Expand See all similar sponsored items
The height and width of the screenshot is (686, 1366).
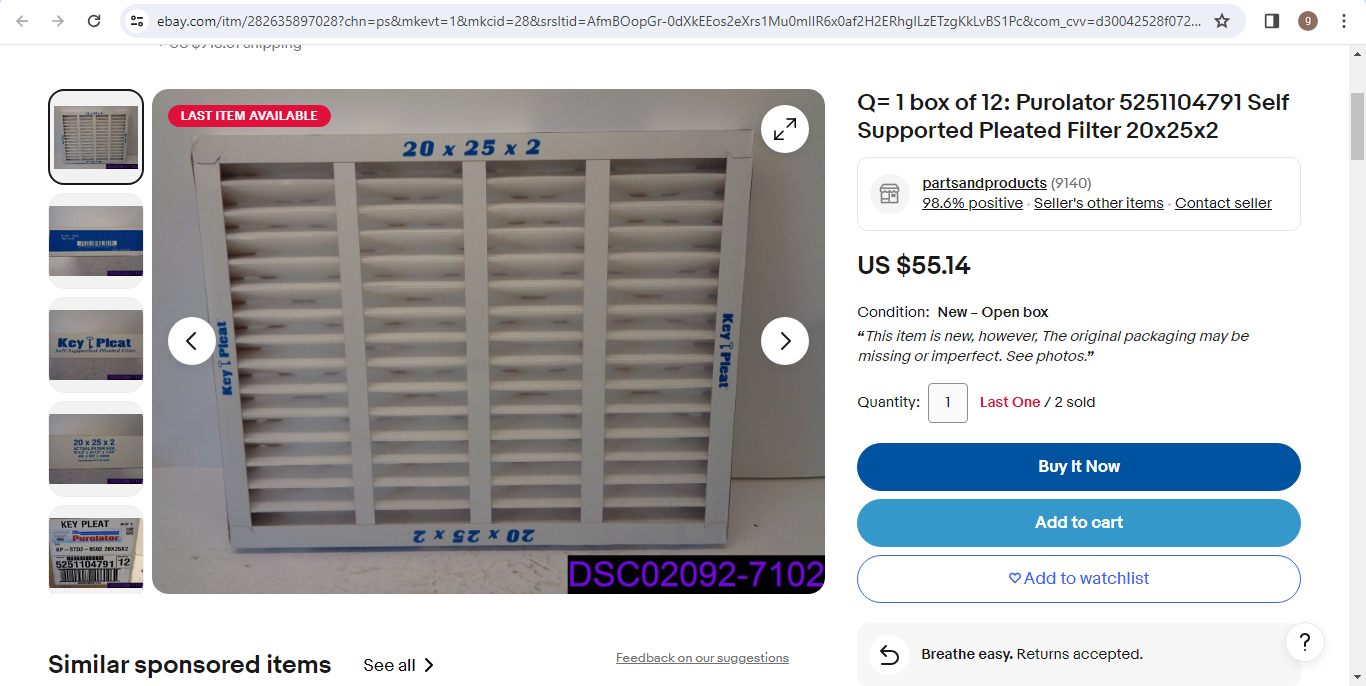tap(398, 665)
